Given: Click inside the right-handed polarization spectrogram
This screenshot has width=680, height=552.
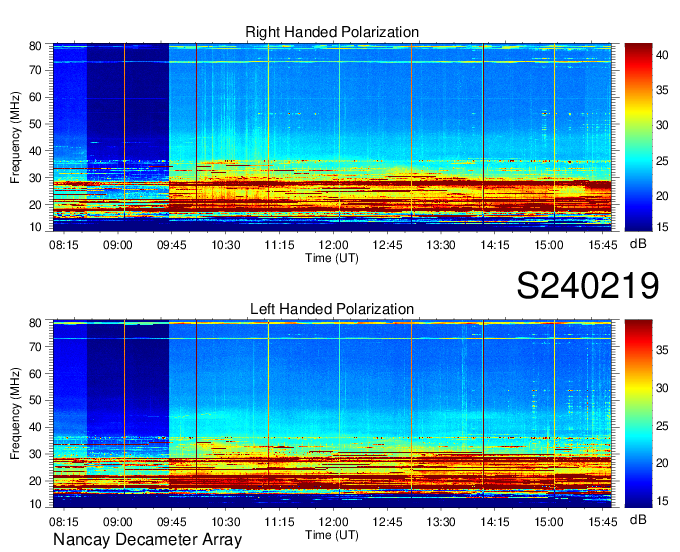Looking at the screenshot, I should (x=332, y=137).
